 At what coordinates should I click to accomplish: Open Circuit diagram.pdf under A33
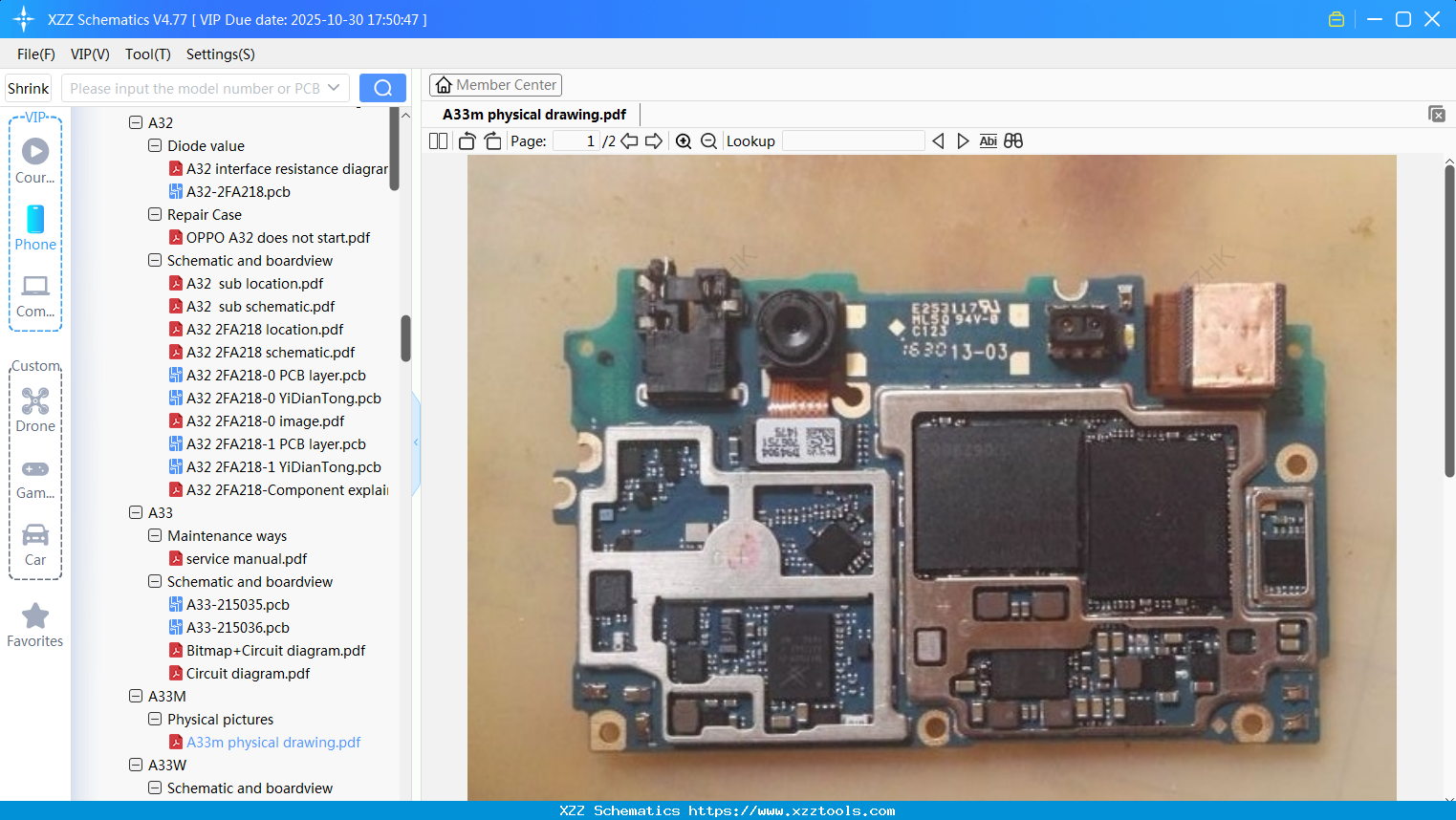(248, 674)
